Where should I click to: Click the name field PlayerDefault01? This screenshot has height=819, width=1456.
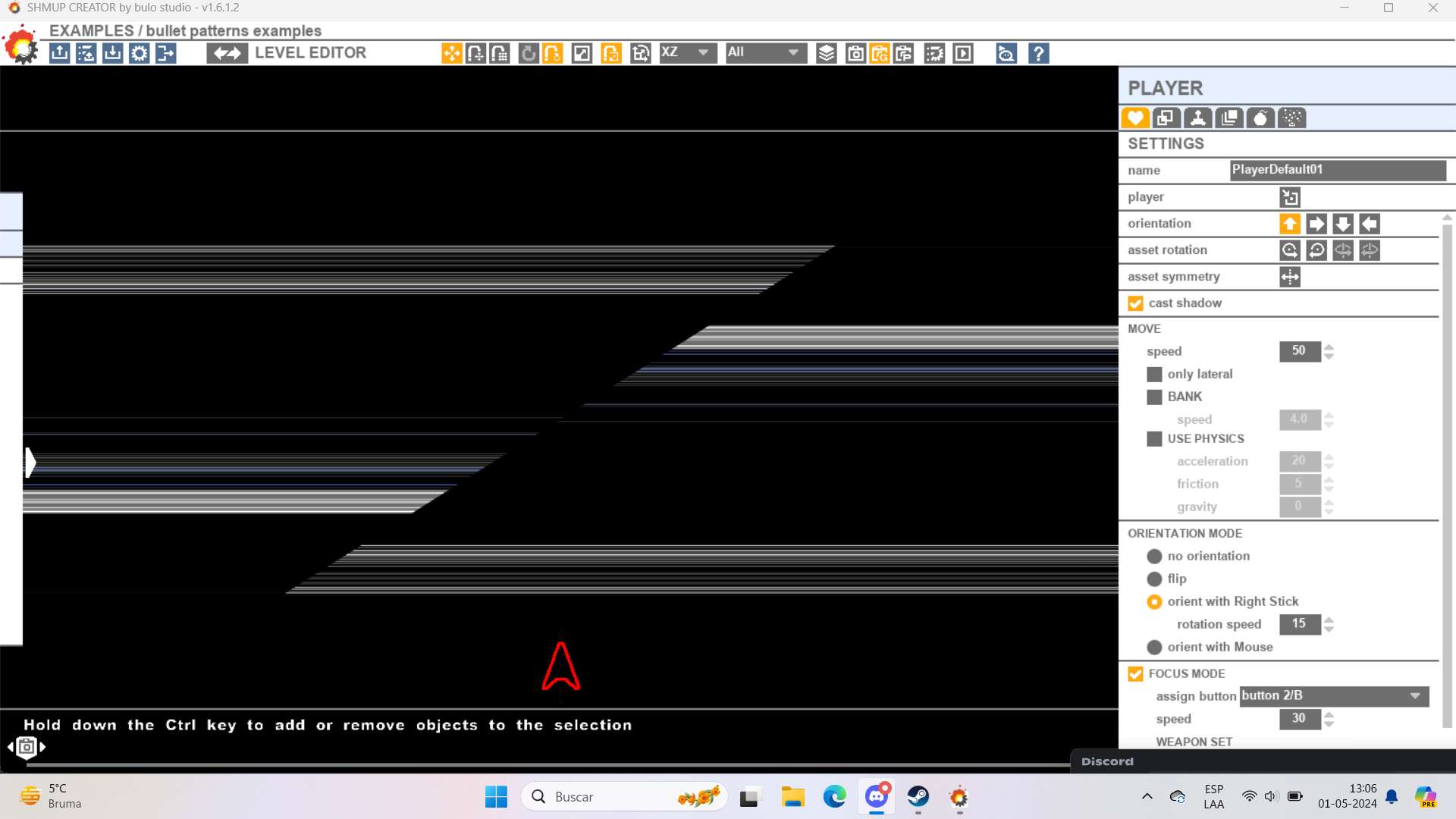tap(1338, 170)
